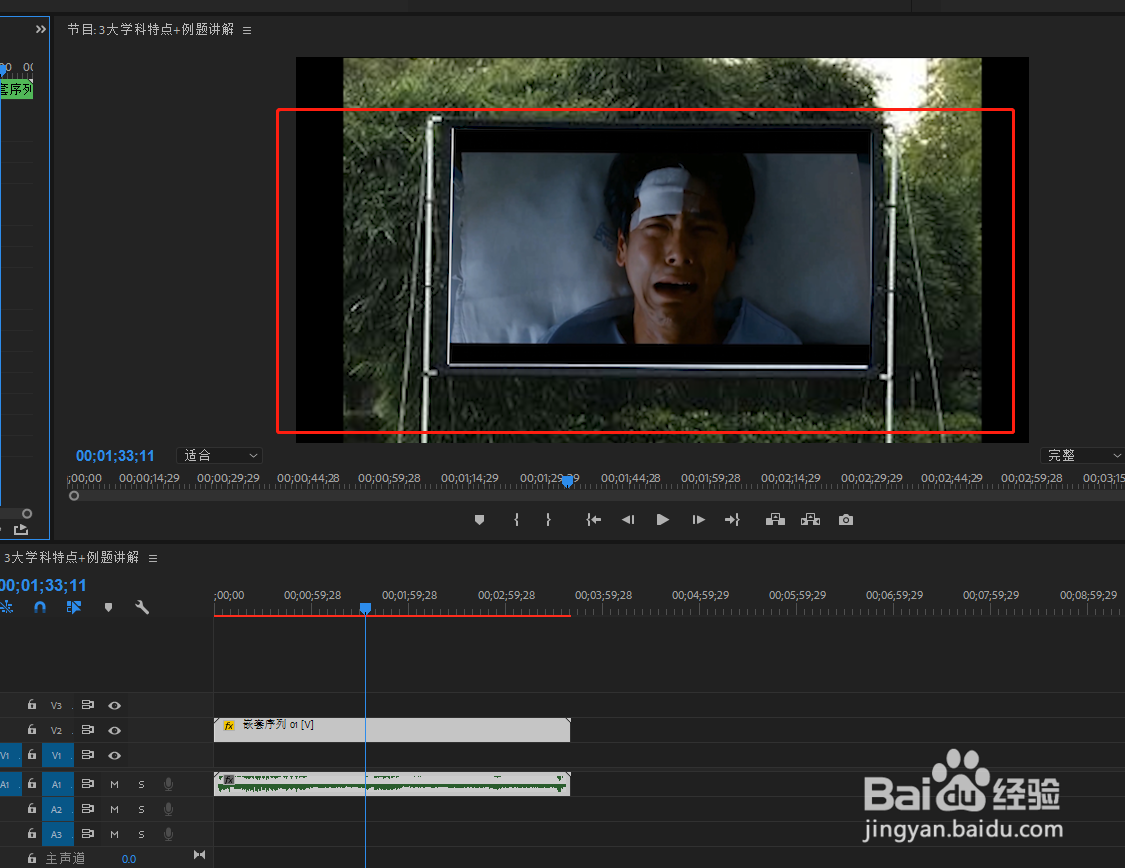Toggle lock on master track 主声道
The width and height of the screenshot is (1125, 868).
(32, 858)
